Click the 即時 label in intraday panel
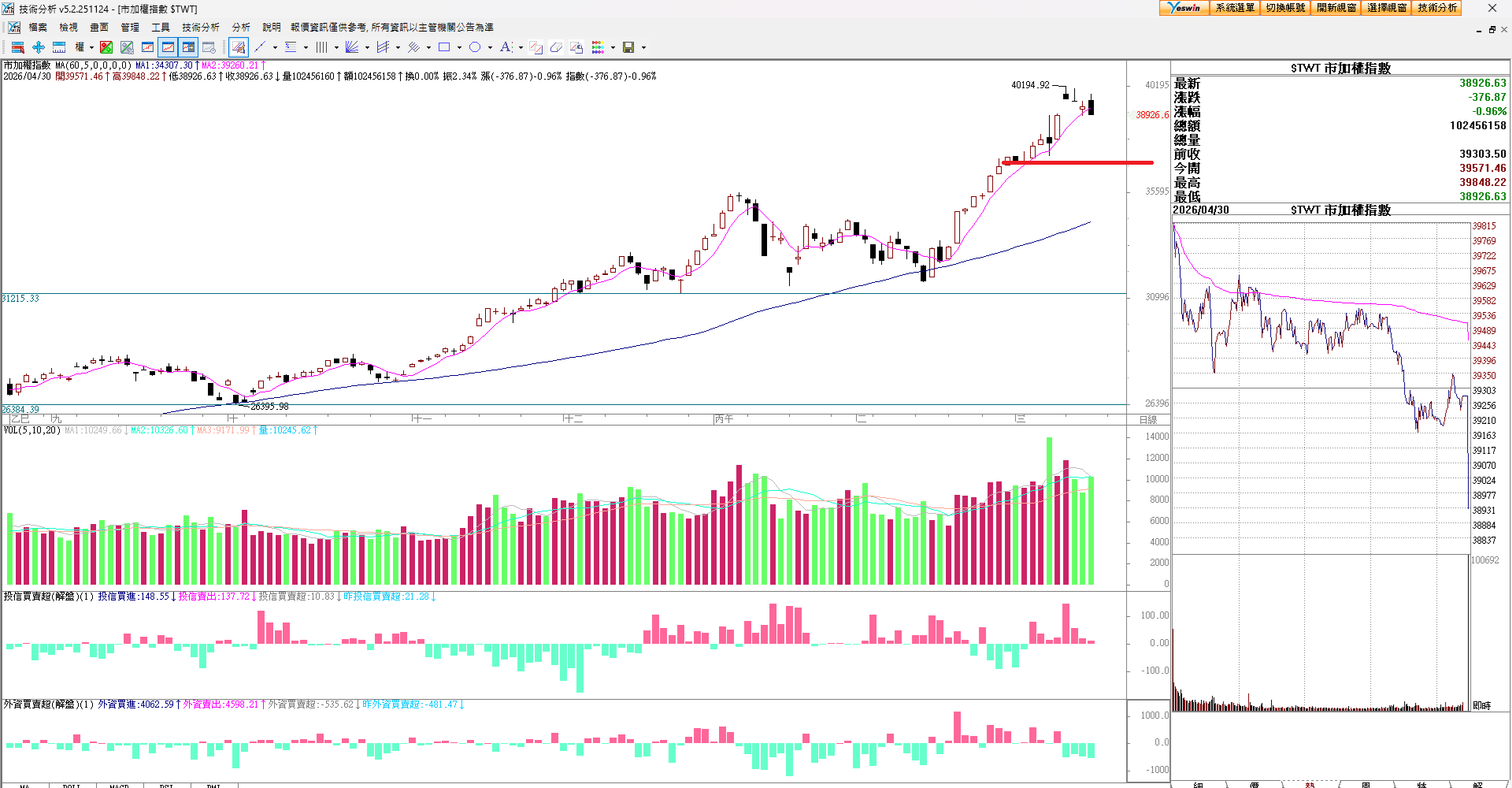Image resolution: width=1512 pixels, height=788 pixels. tap(1481, 706)
